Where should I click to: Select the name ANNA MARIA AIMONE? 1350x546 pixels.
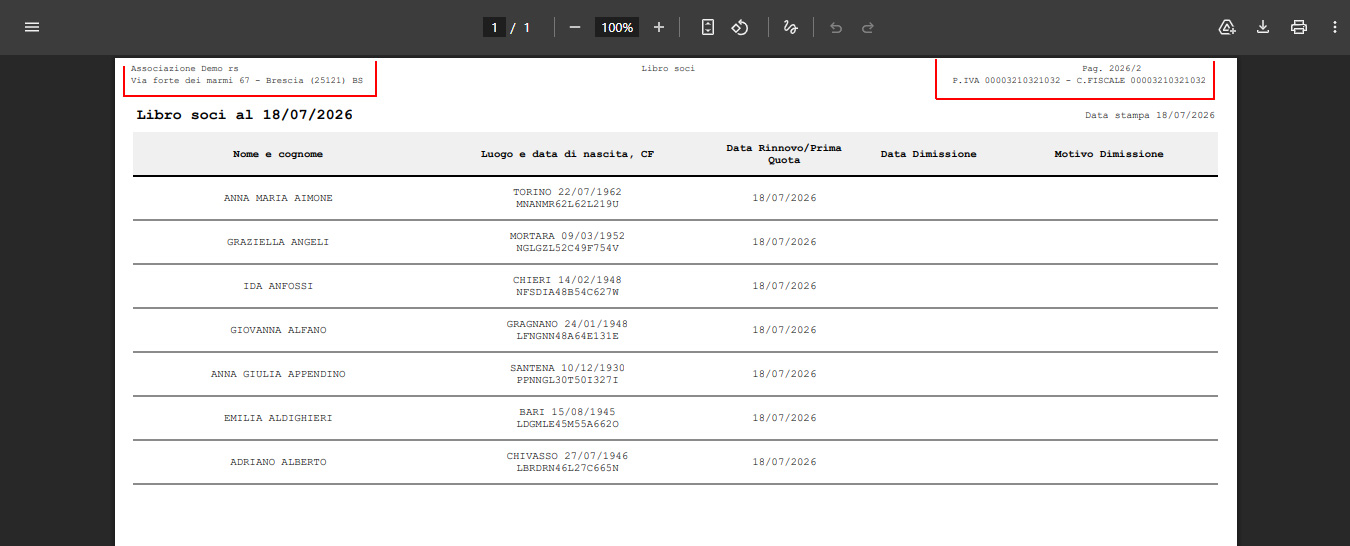(278, 198)
